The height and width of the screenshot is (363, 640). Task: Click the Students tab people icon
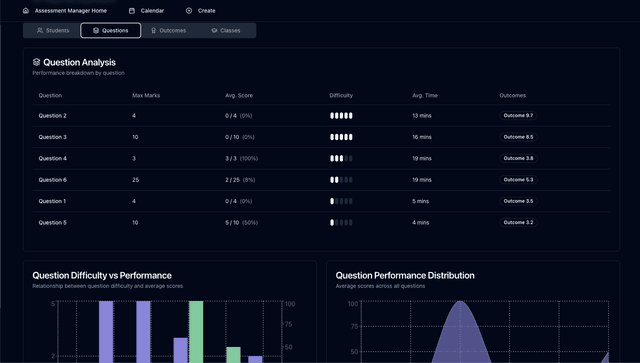pos(40,30)
